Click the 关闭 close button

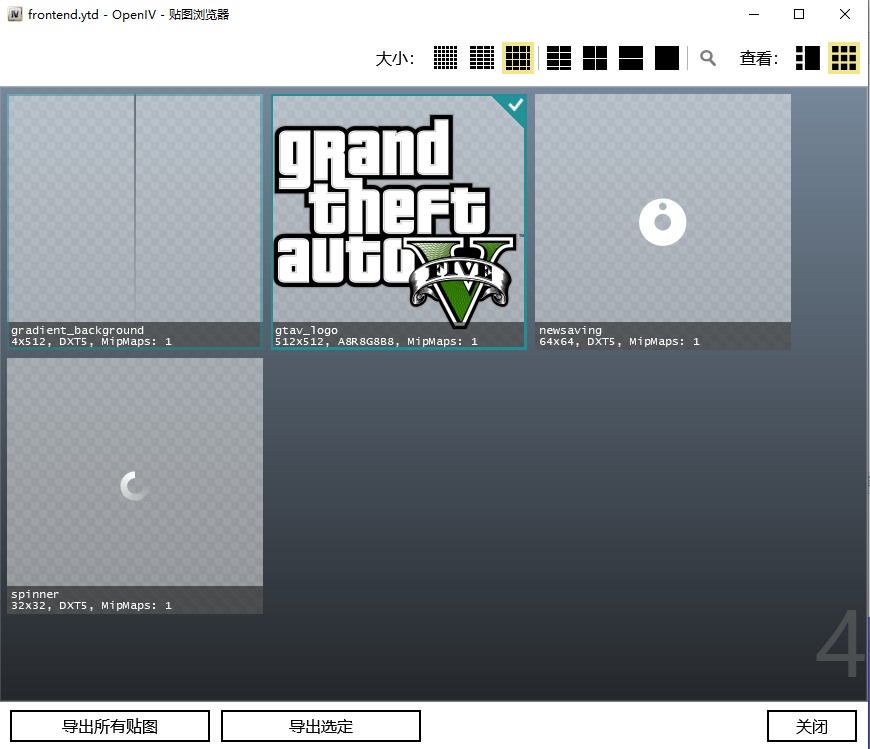tap(812, 726)
